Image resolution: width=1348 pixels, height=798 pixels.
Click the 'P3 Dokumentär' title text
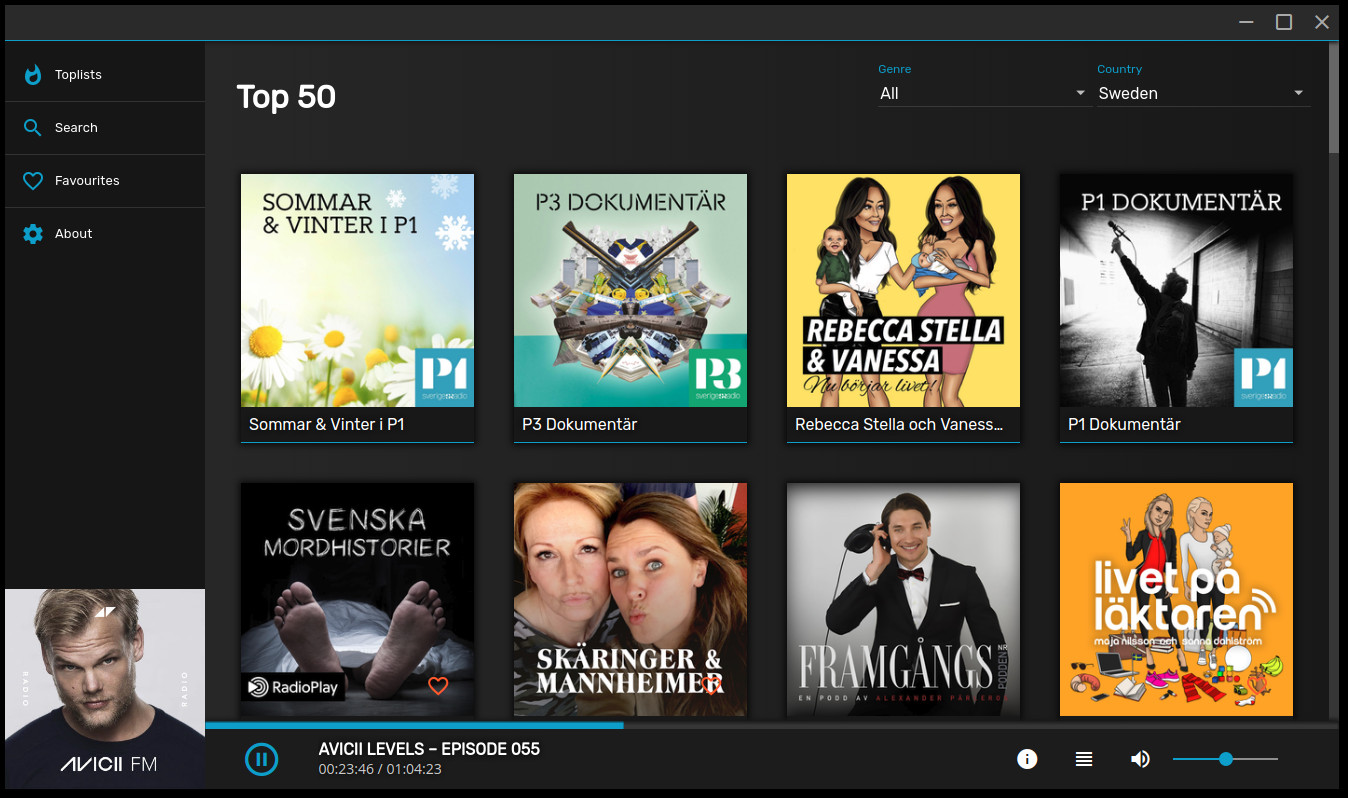tap(579, 424)
